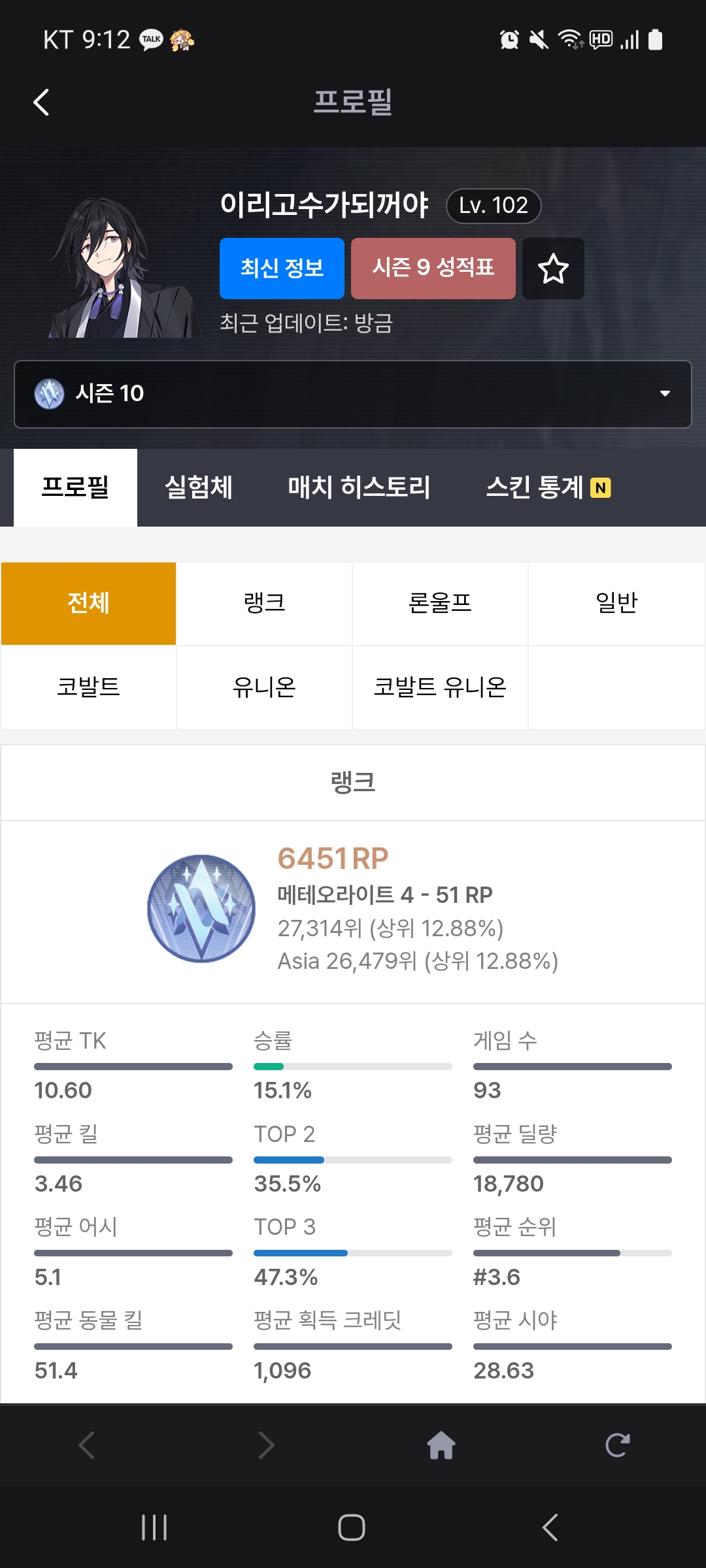Select the 코발트 유니온 mode filter

440,687
